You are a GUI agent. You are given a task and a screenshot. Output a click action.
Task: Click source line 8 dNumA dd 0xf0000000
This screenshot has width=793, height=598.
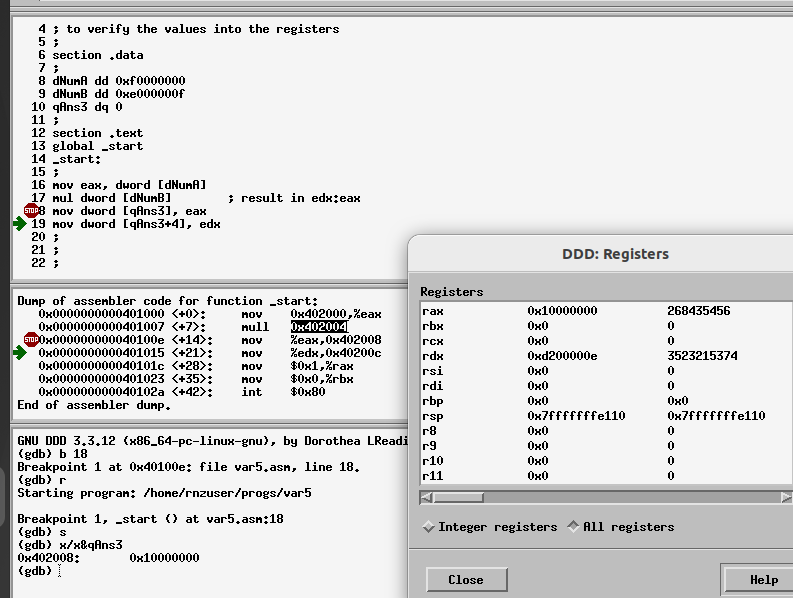[119, 80]
